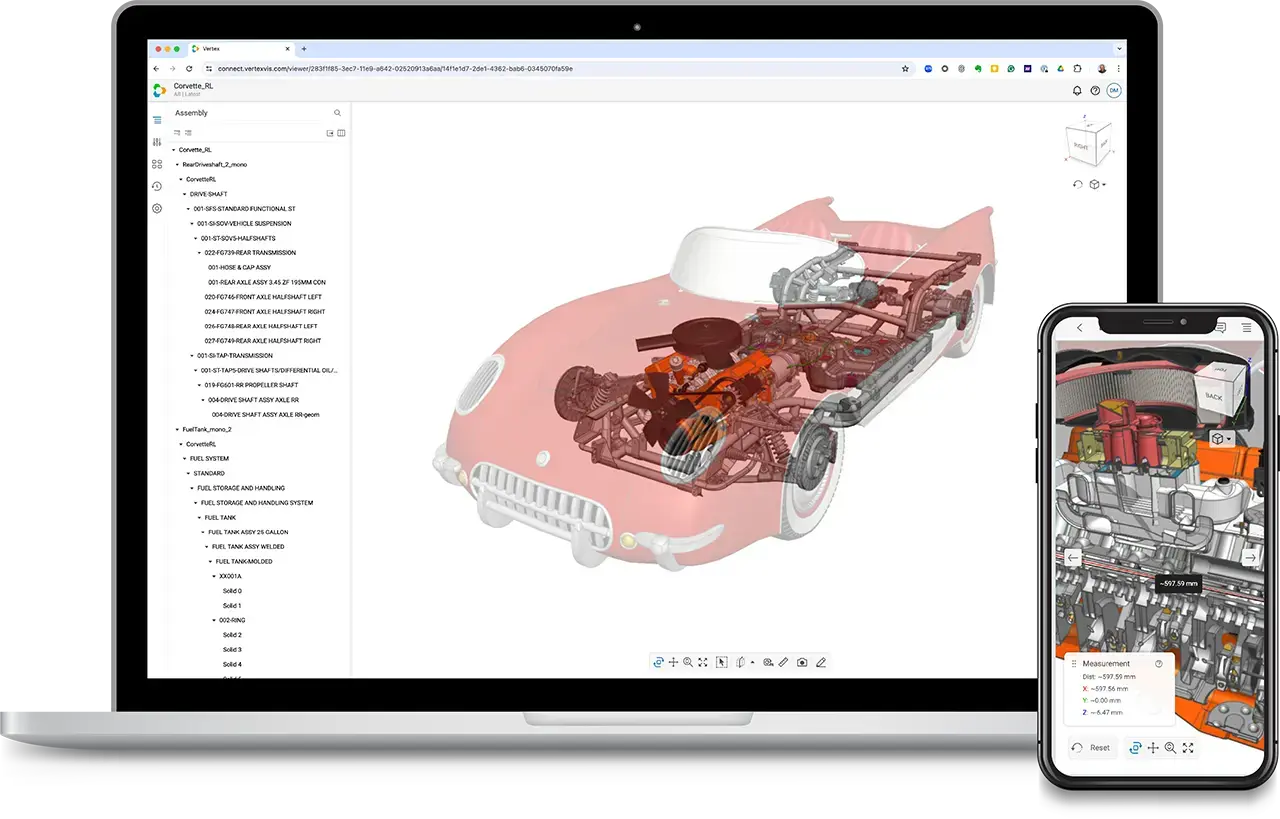This screenshot has height=819, width=1280.
Task: Click the fit-all icon in the viewer toolbar
Action: [x=703, y=662]
